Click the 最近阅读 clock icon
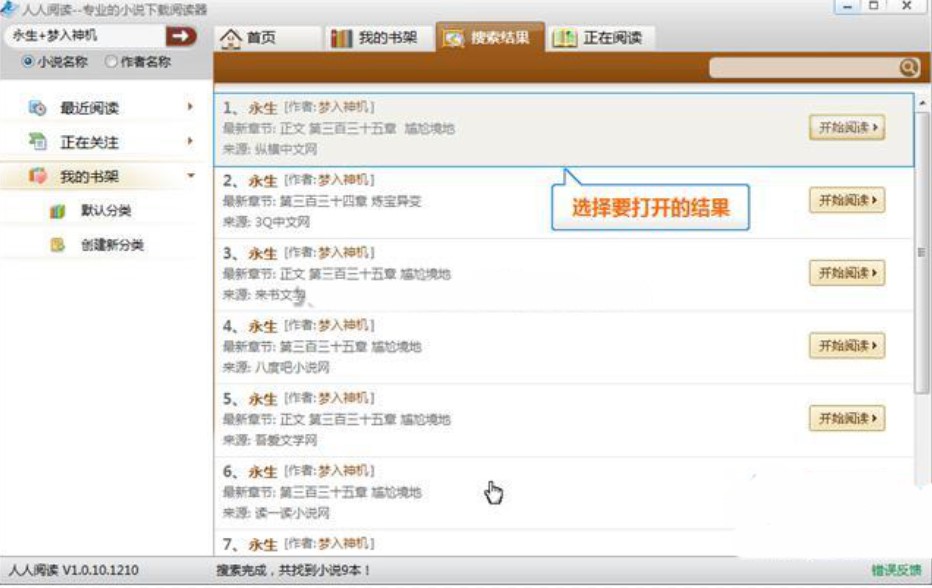 pos(37,108)
